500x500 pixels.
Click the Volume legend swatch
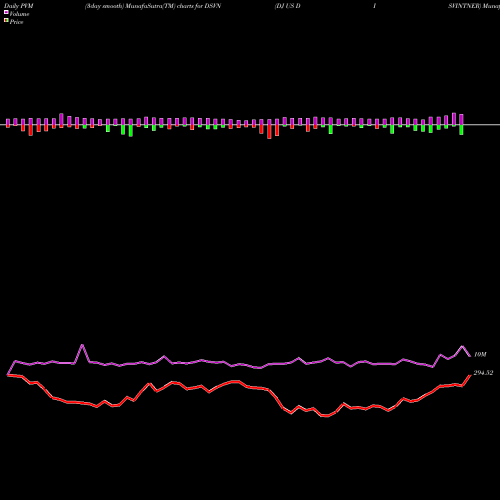6,12
